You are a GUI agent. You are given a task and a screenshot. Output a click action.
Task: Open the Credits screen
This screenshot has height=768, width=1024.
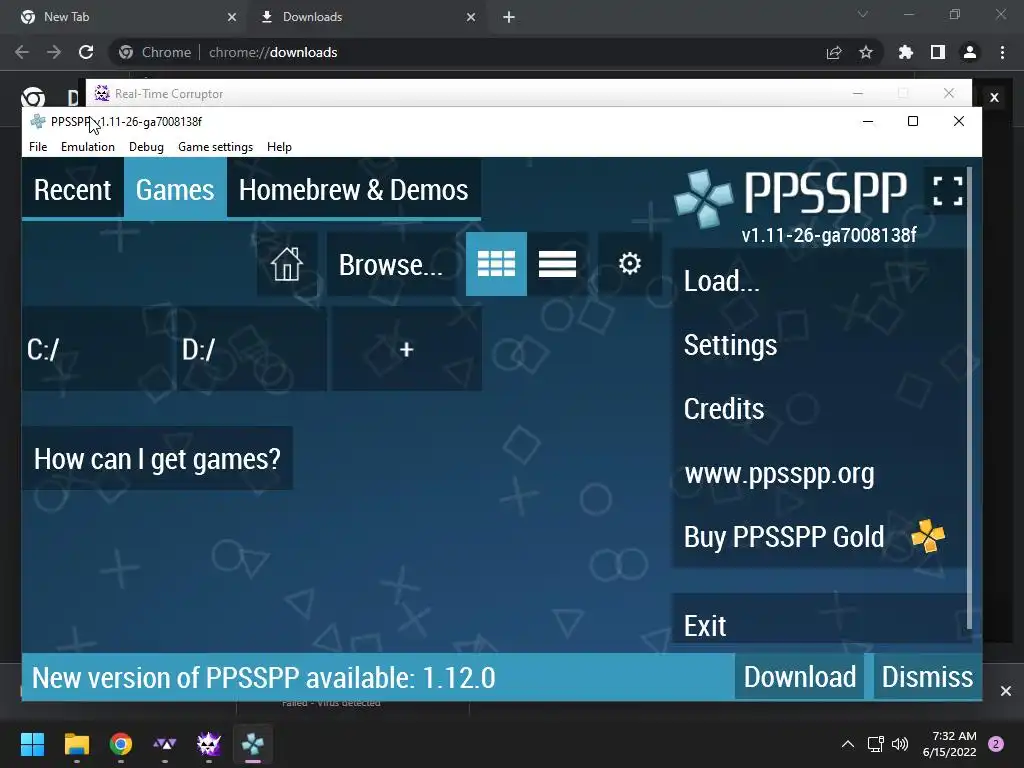click(820, 409)
